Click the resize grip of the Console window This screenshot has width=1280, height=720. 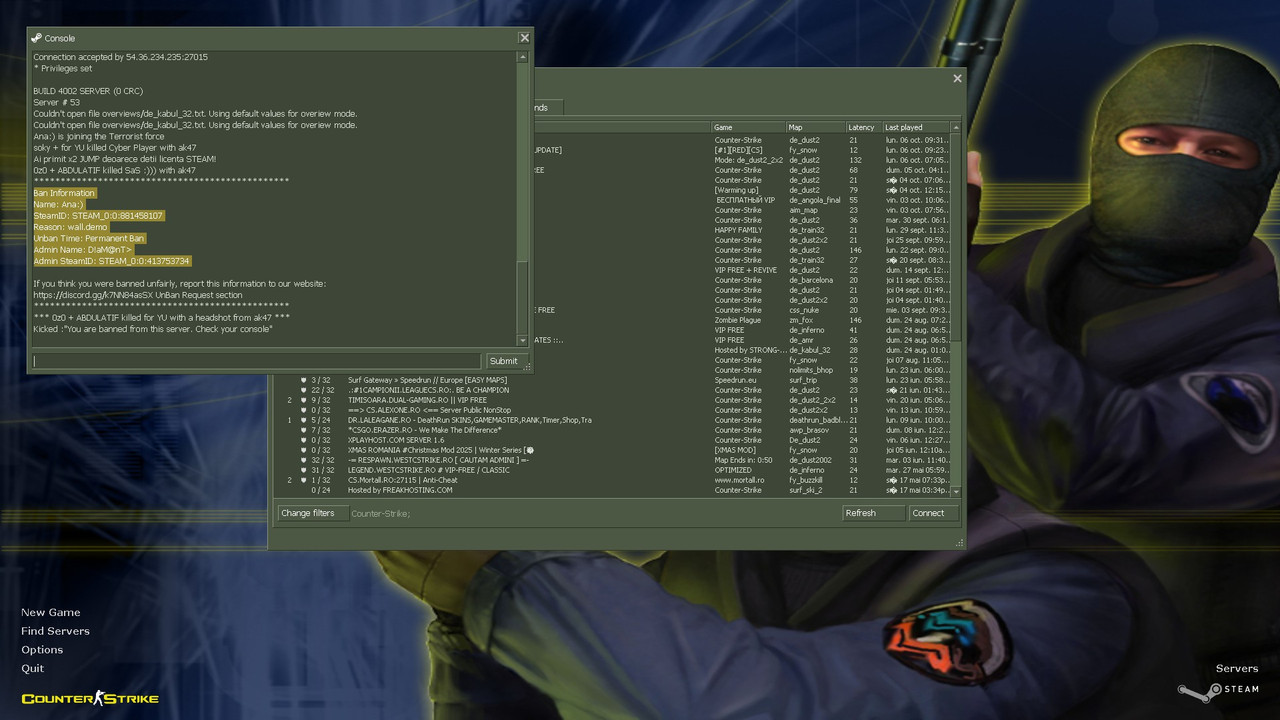point(527,368)
